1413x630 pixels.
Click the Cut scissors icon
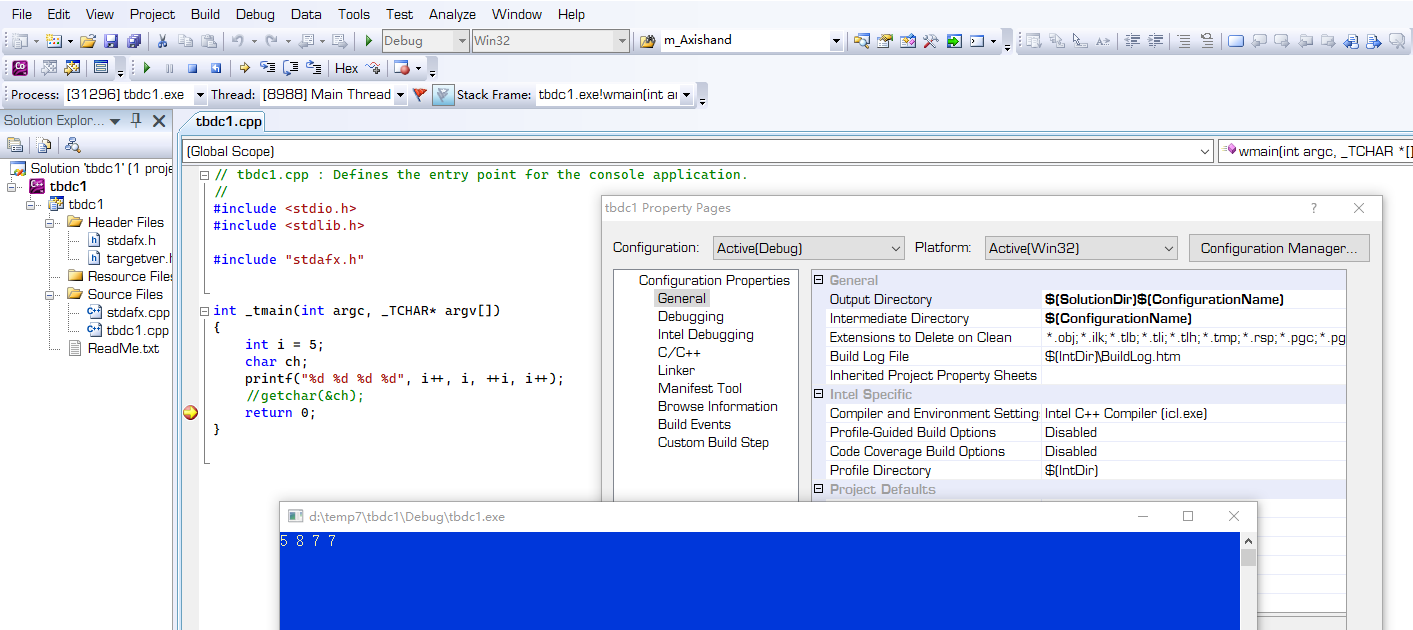[162, 41]
